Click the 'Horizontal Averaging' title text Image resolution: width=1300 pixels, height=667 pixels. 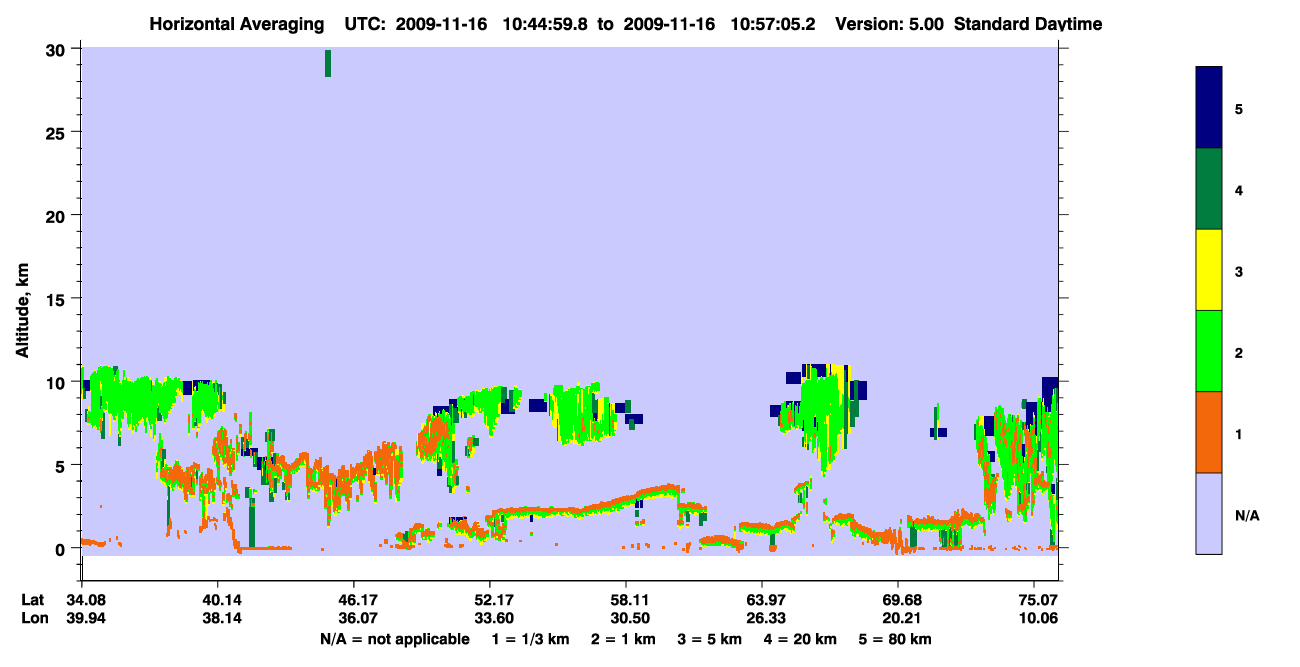click(236, 24)
